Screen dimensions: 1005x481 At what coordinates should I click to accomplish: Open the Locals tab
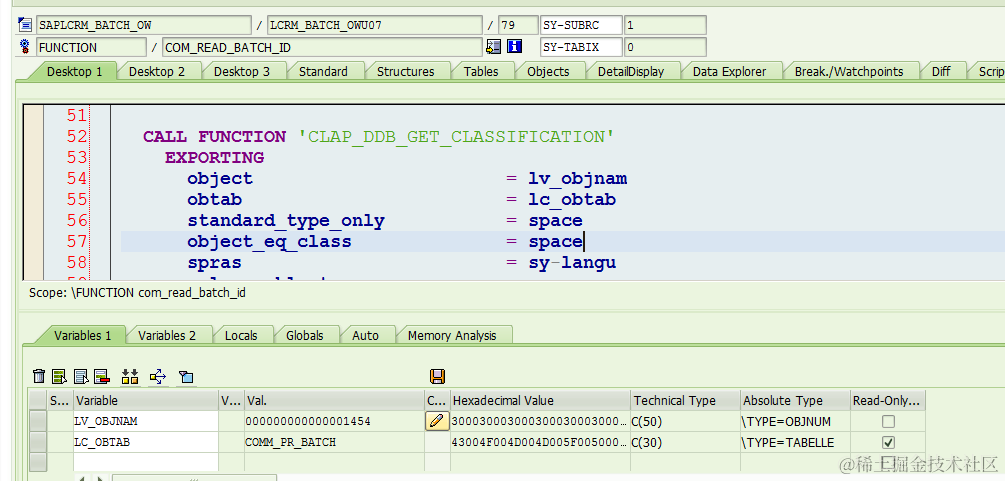(x=241, y=335)
